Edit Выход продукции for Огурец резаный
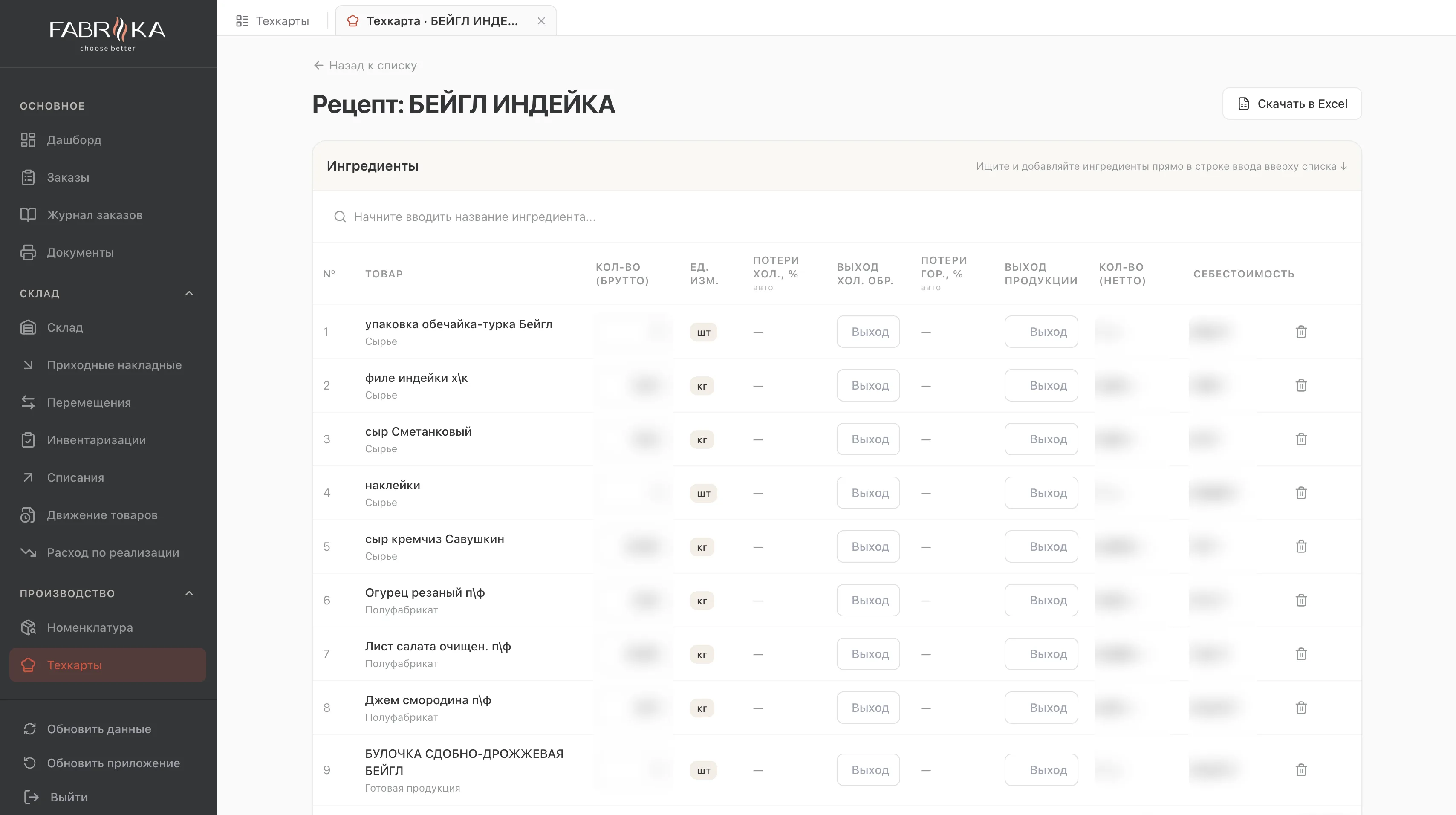 pyautogui.click(x=1041, y=600)
